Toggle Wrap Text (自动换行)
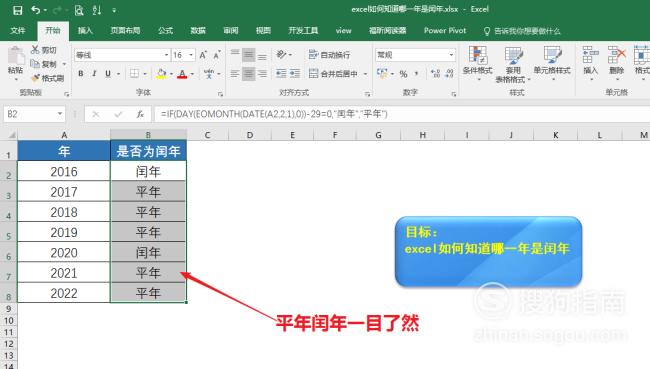 tap(330, 55)
